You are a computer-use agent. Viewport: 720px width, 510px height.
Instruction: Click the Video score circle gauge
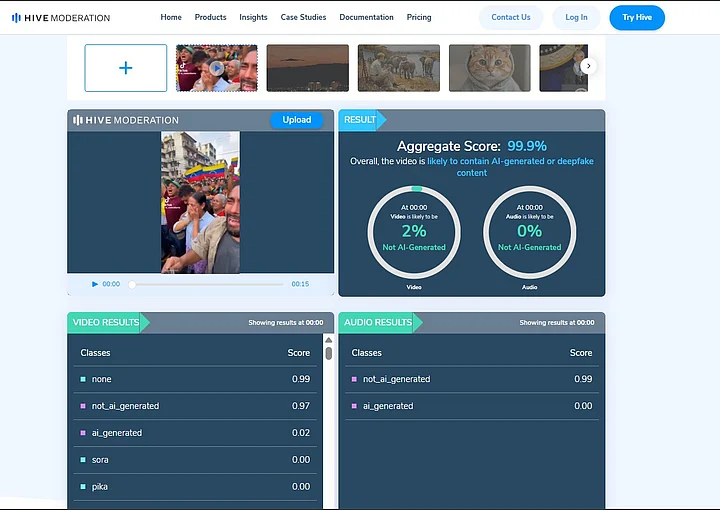coord(414,232)
